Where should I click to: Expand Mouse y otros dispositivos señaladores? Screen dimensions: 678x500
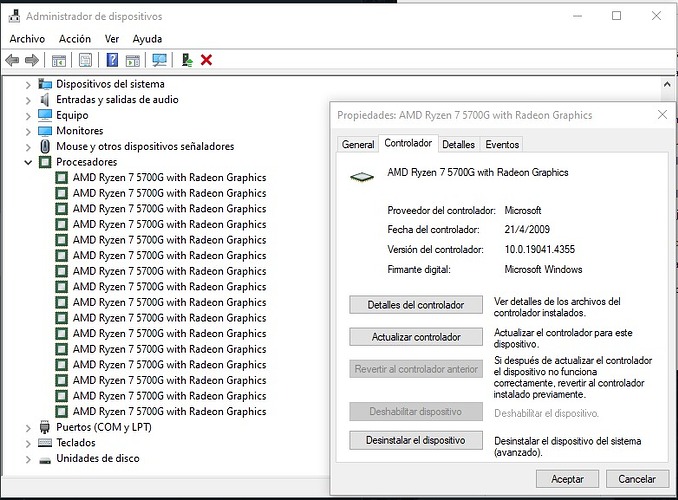tap(28, 147)
